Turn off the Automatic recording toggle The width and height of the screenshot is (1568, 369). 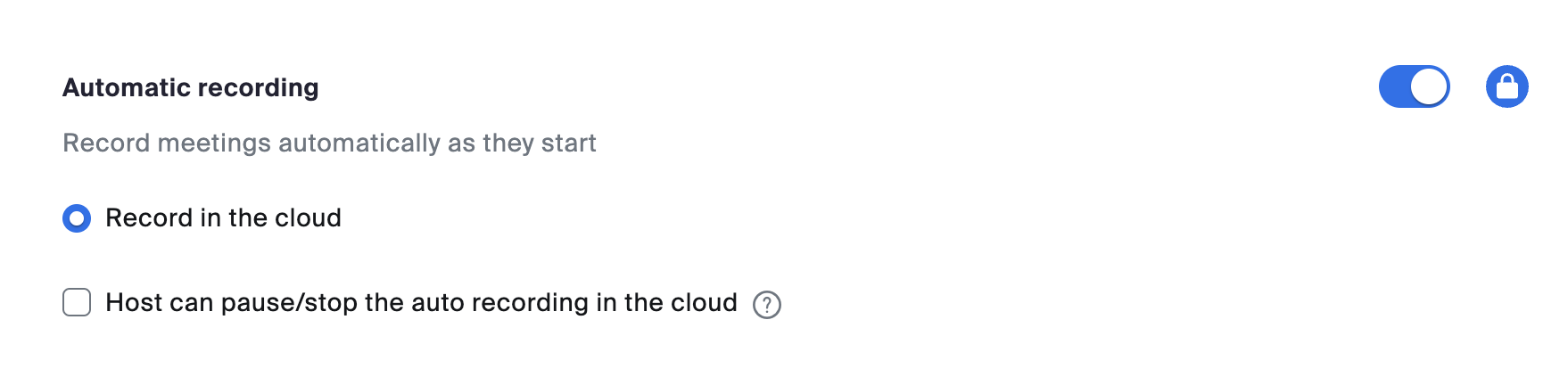(1414, 86)
